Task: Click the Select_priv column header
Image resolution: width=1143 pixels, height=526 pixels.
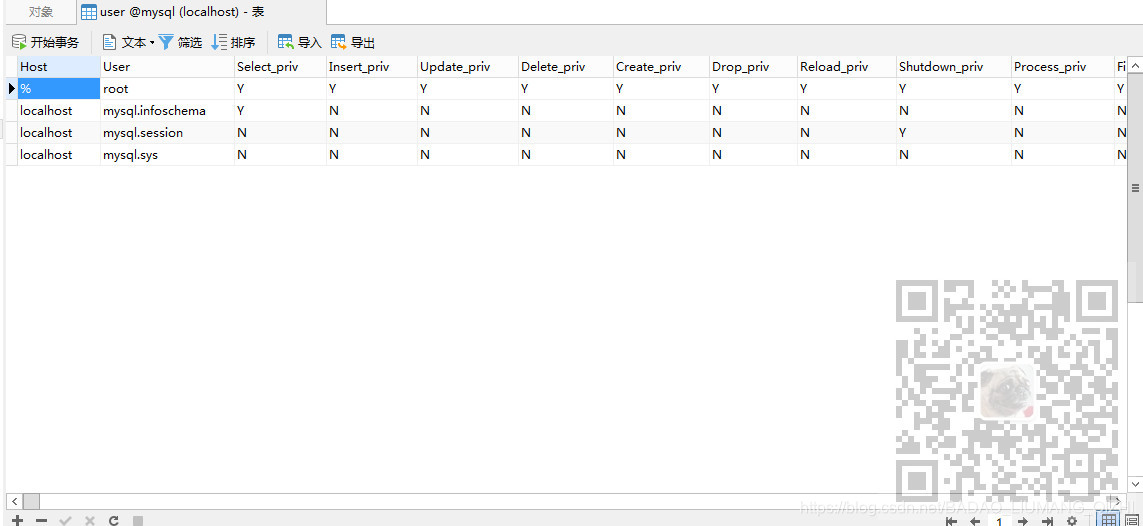Action: [x=280, y=66]
